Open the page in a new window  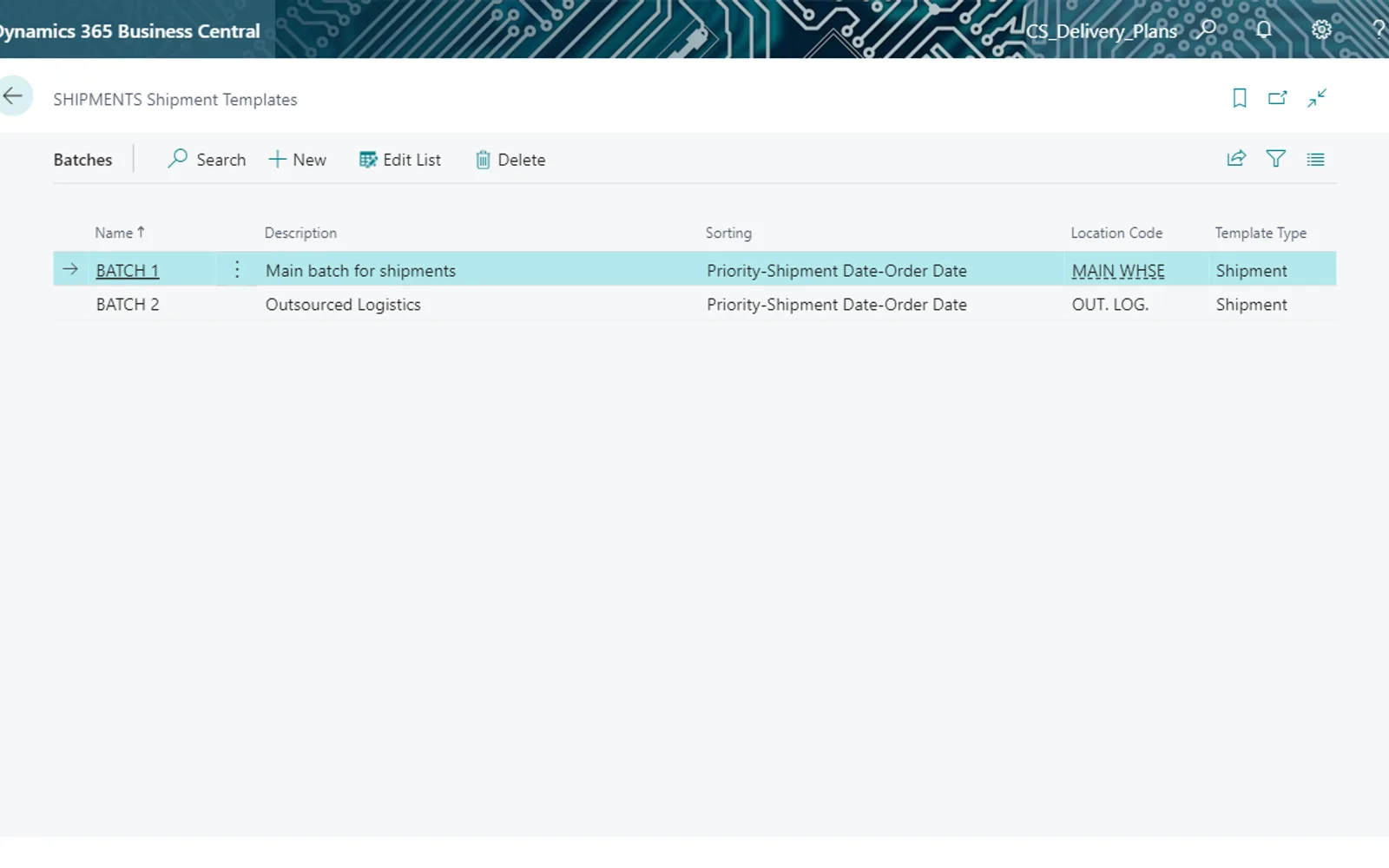(x=1278, y=98)
